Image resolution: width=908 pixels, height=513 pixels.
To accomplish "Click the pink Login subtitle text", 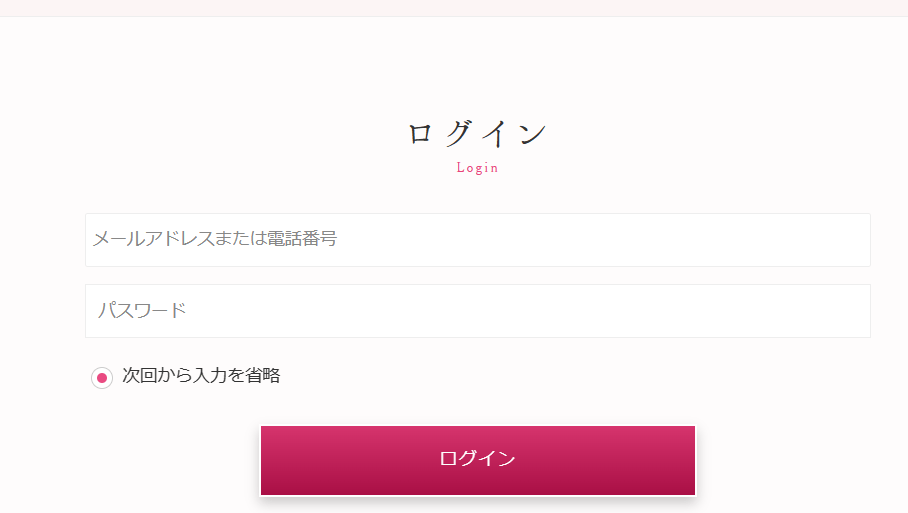I will [x=477, y=168].
